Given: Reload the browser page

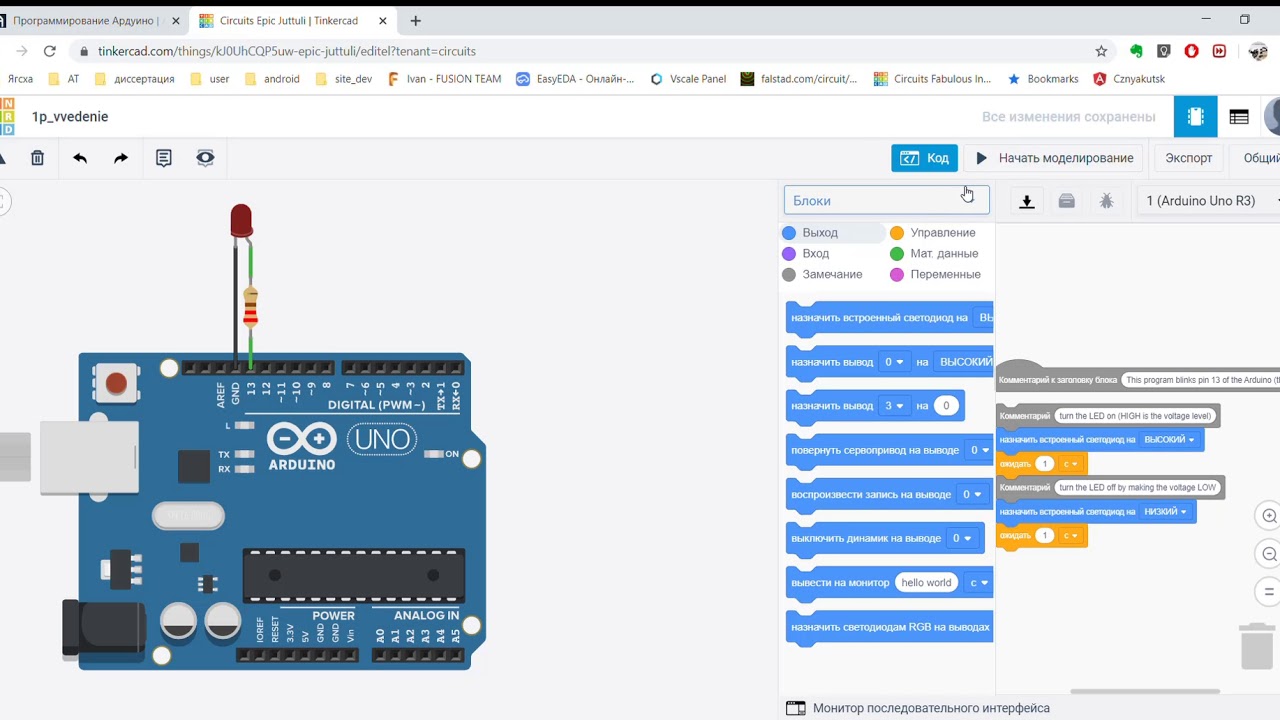Looking at the screenshot, I should (49, 51).
